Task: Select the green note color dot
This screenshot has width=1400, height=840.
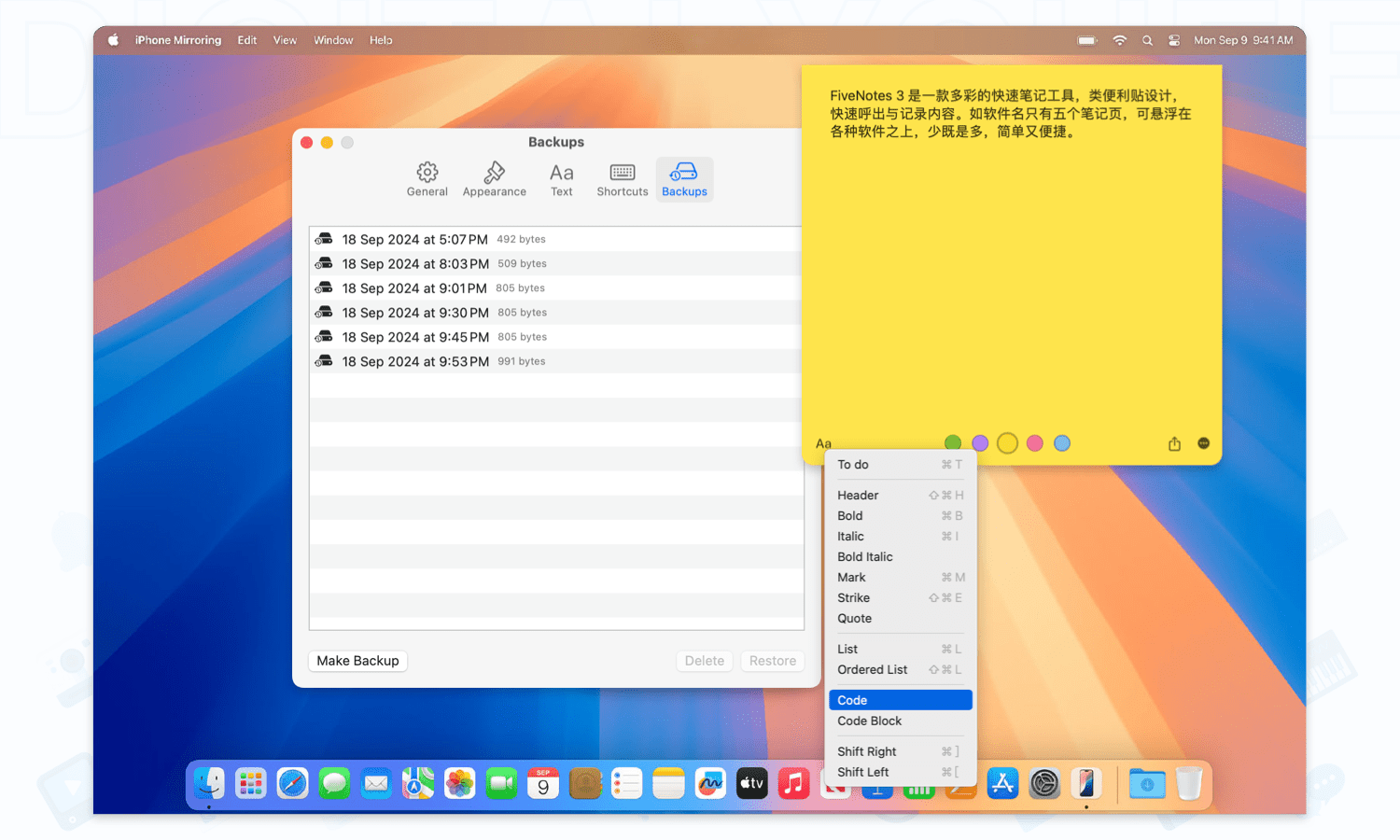Action: coord(953,443)
